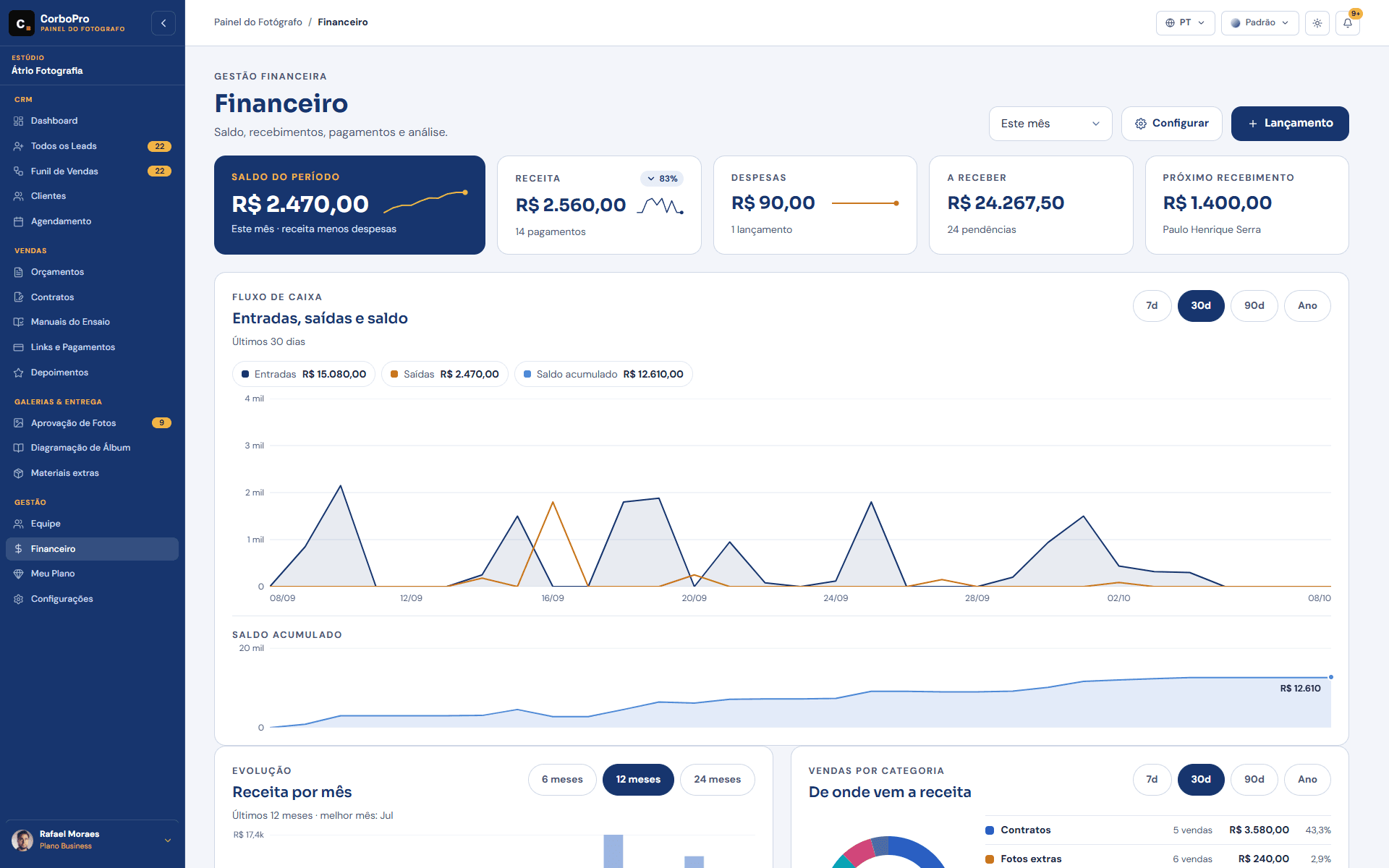Select 7d range in Fluxo de Caixa

tap(1152, 306)
